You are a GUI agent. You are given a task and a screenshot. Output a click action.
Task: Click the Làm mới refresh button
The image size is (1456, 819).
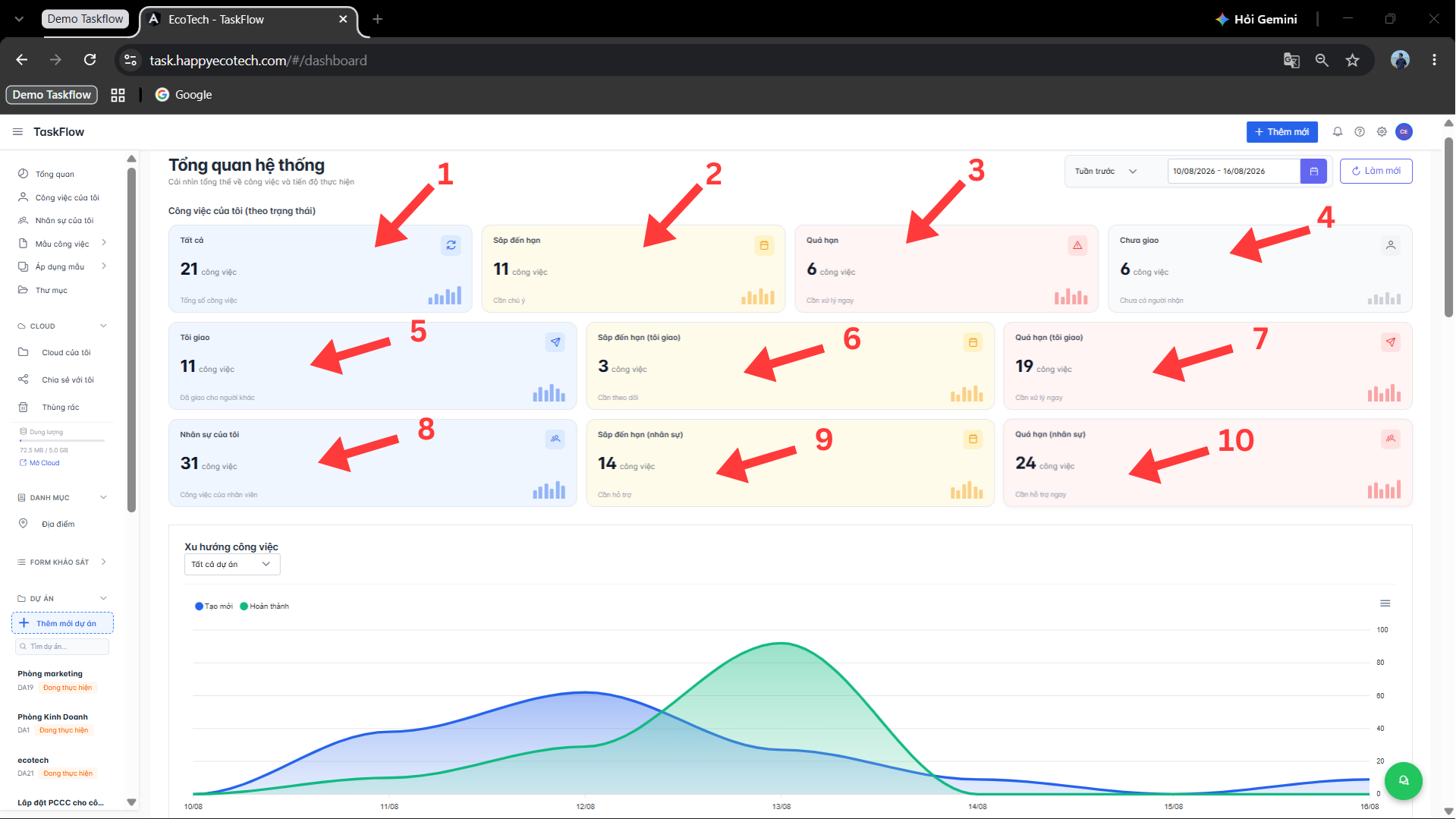[1376, 172]
